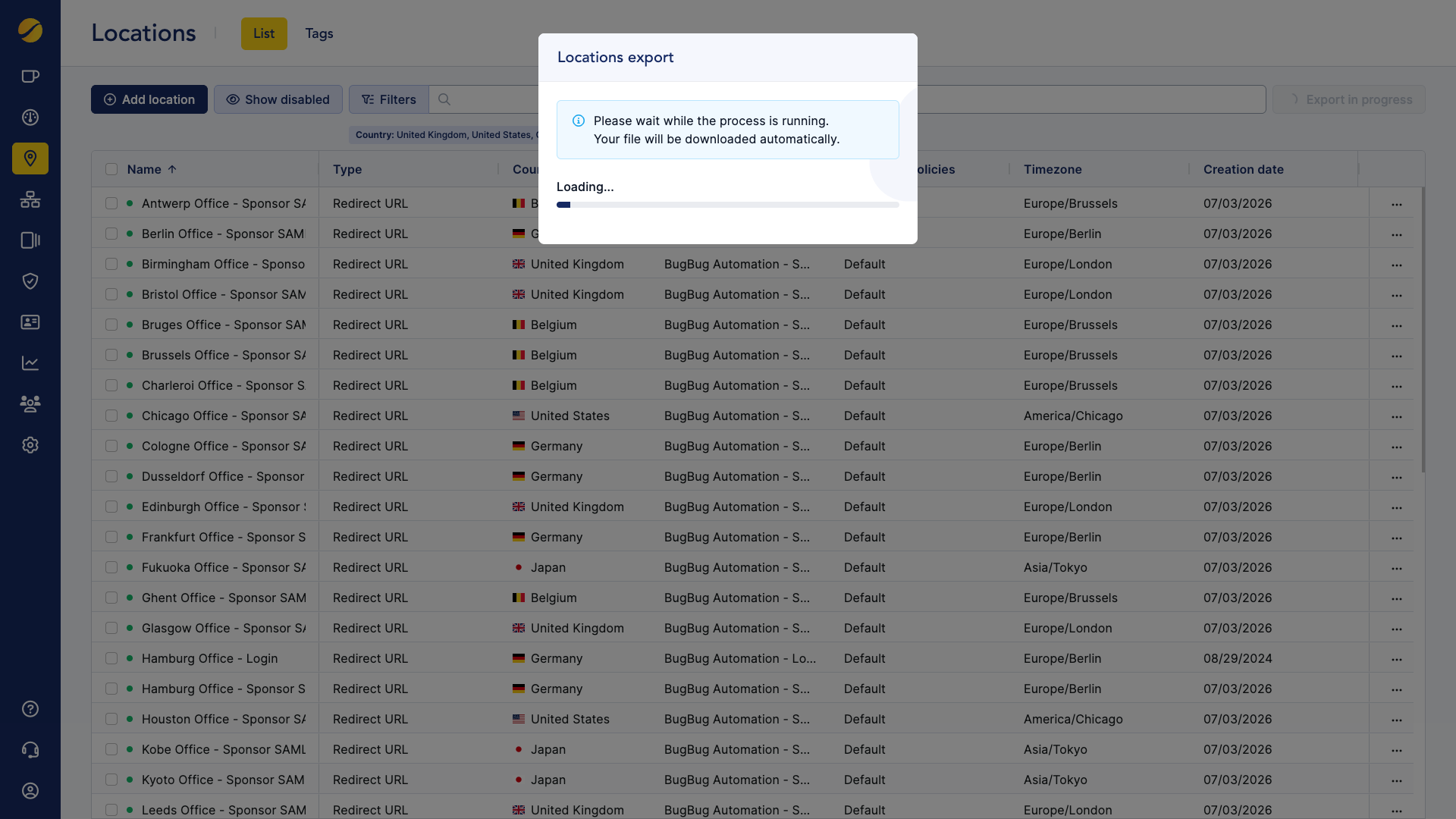The height and width of the screenshot is (819, 1456).
Task: Switch to the Tags tab
Action: tap(319, 33)
